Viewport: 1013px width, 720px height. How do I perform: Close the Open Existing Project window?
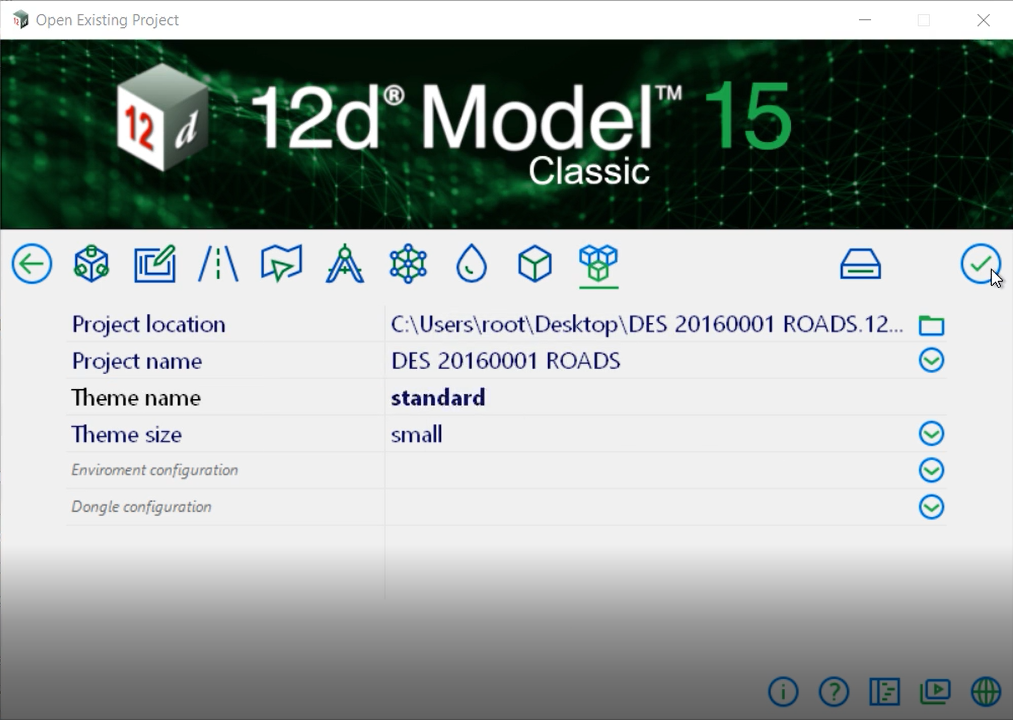click(983, 20)
